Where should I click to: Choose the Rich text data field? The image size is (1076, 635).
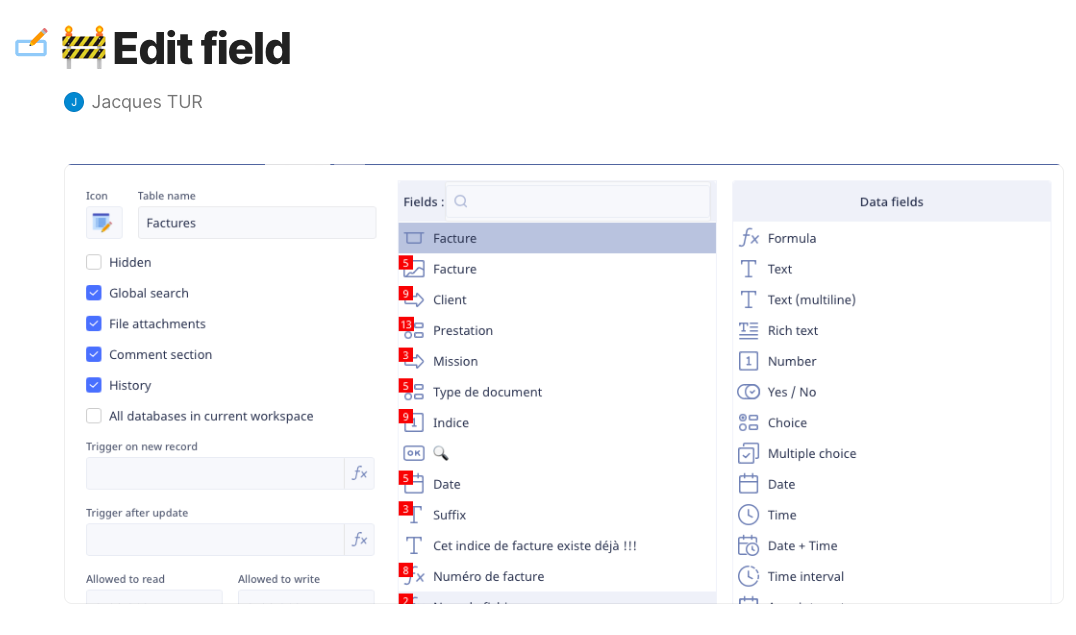pos(792,330)
